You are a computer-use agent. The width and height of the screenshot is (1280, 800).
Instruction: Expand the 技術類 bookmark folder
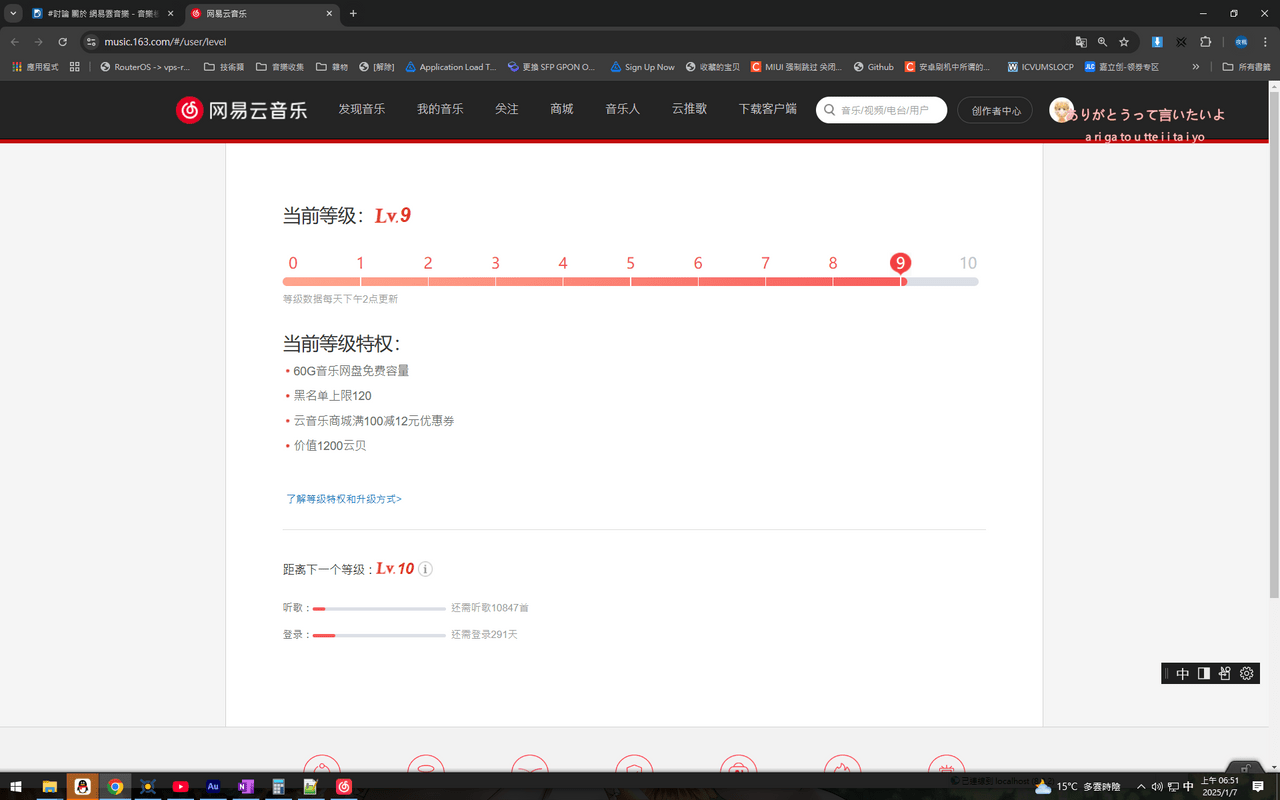(224, 67)
